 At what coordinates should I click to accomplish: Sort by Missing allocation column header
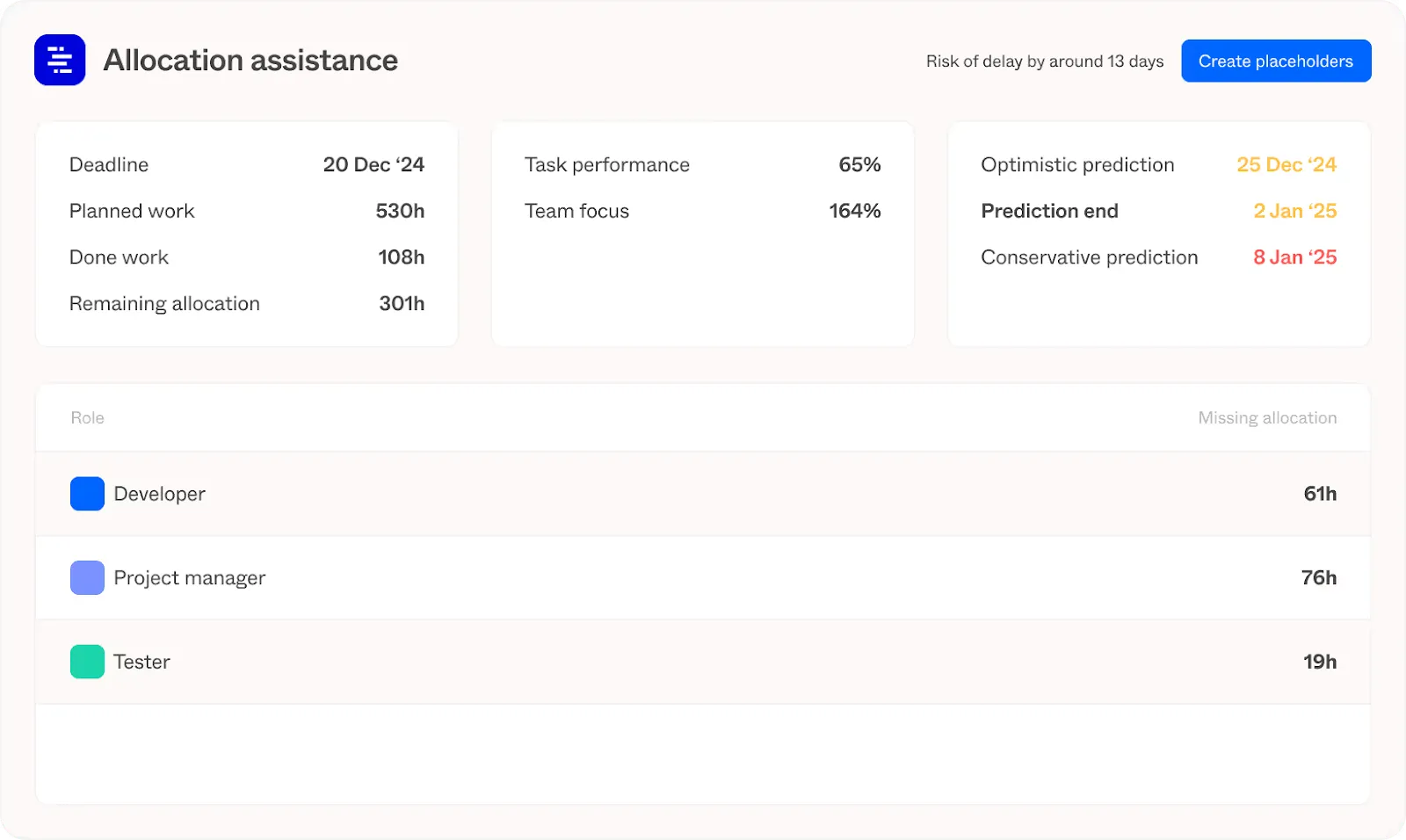click(x=1267, y=418)
